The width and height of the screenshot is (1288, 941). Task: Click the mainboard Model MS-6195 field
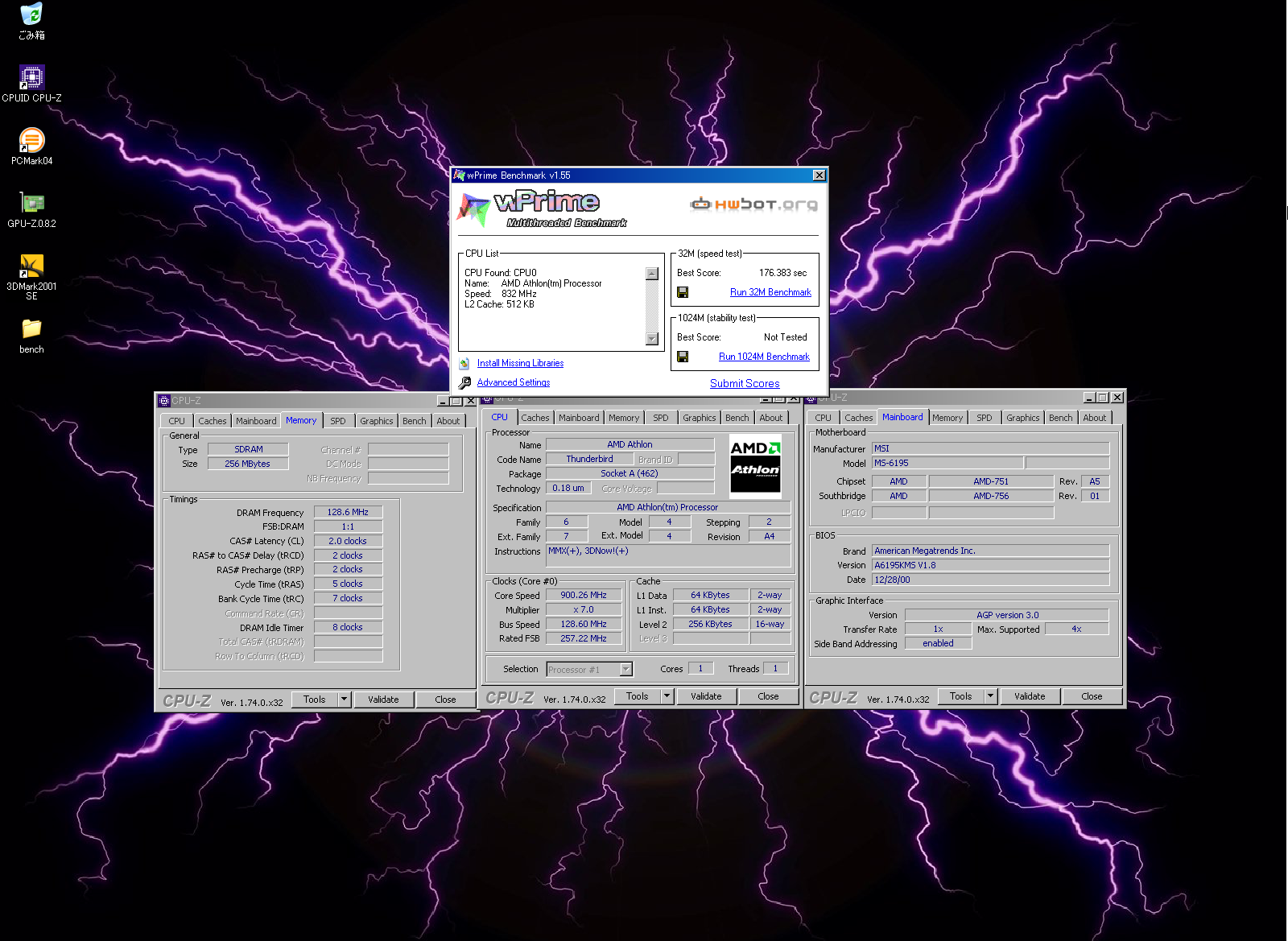tap(947, 463)
